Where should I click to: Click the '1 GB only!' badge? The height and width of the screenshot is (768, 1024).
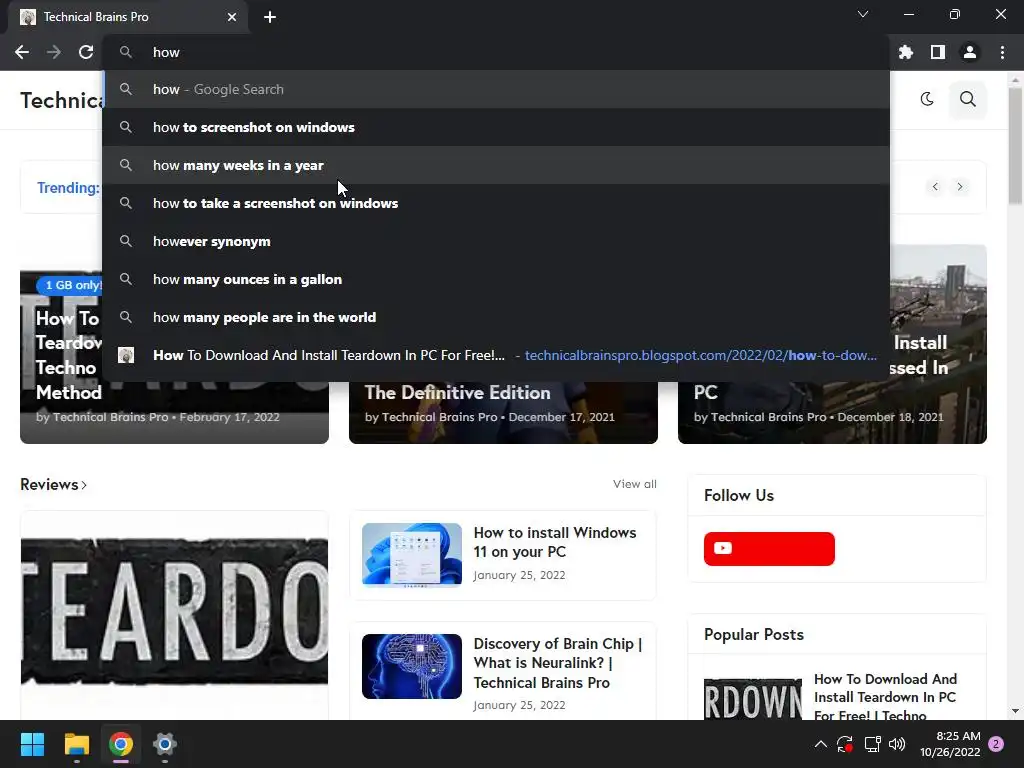pyautogui.click(x=70, y=285)
